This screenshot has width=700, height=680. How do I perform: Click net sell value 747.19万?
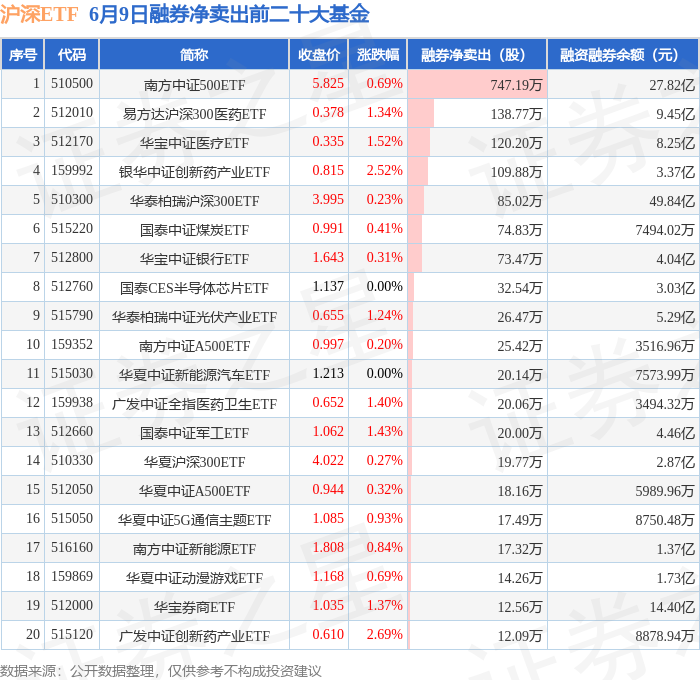516,85
